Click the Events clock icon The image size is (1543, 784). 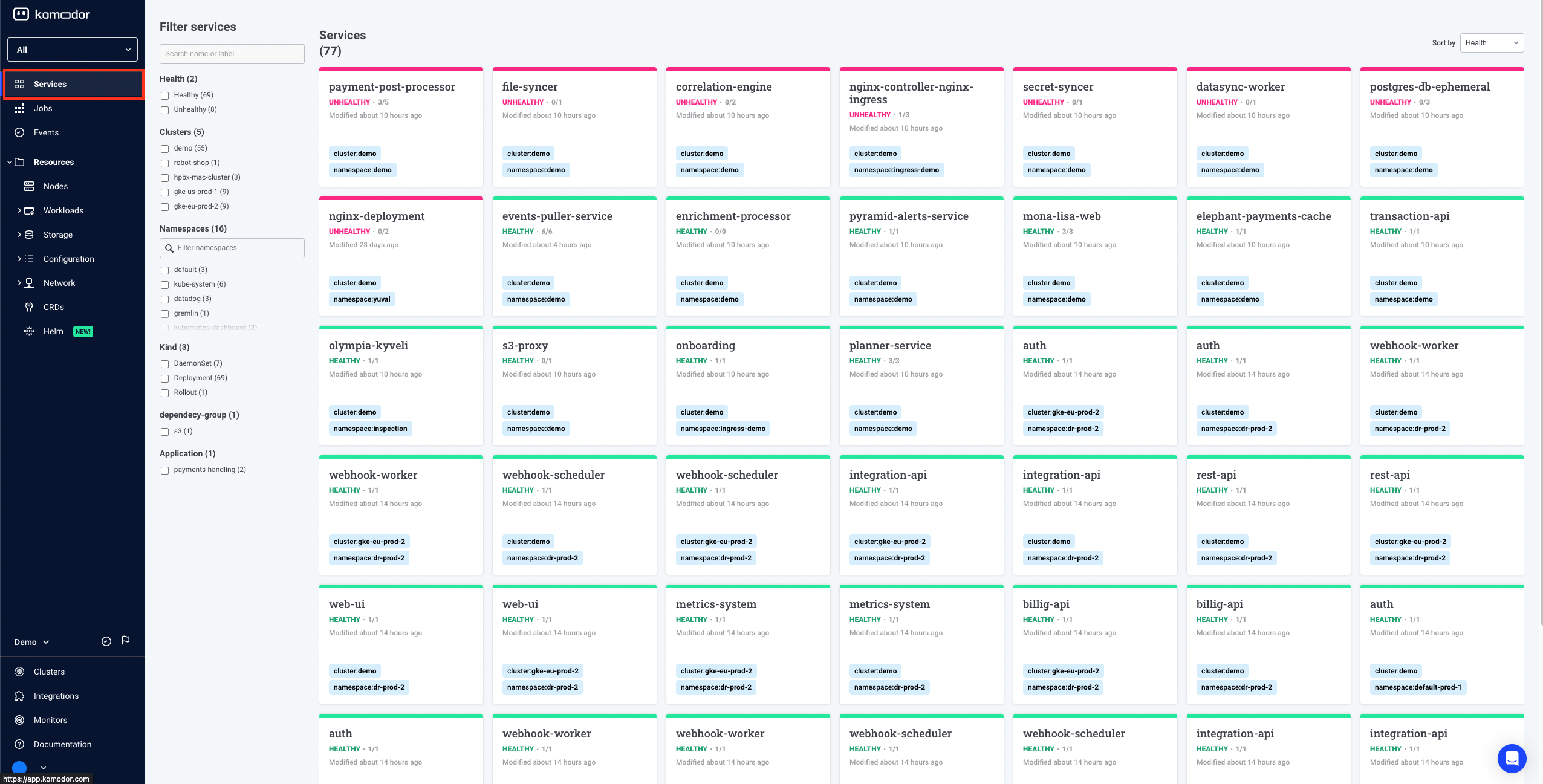click(19, 132)
